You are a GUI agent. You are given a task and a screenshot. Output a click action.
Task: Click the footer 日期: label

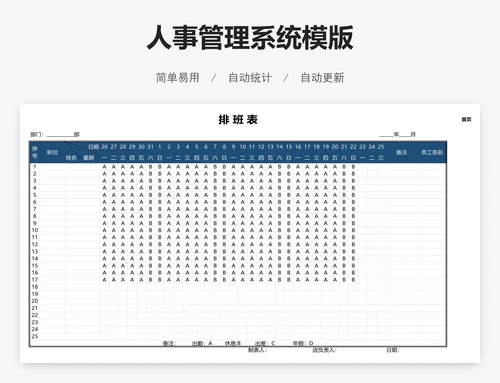point(393,350)
